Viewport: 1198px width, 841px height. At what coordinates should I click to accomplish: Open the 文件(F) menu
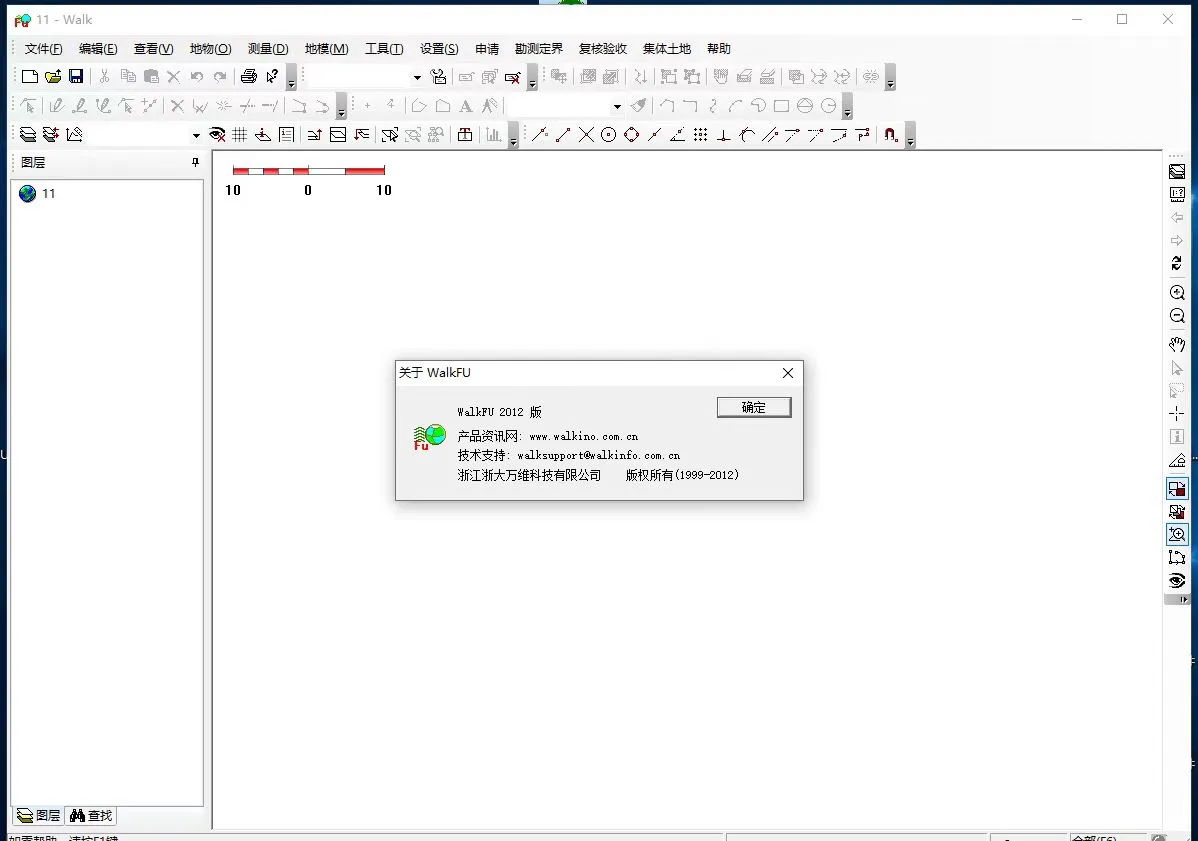point(44,49)
